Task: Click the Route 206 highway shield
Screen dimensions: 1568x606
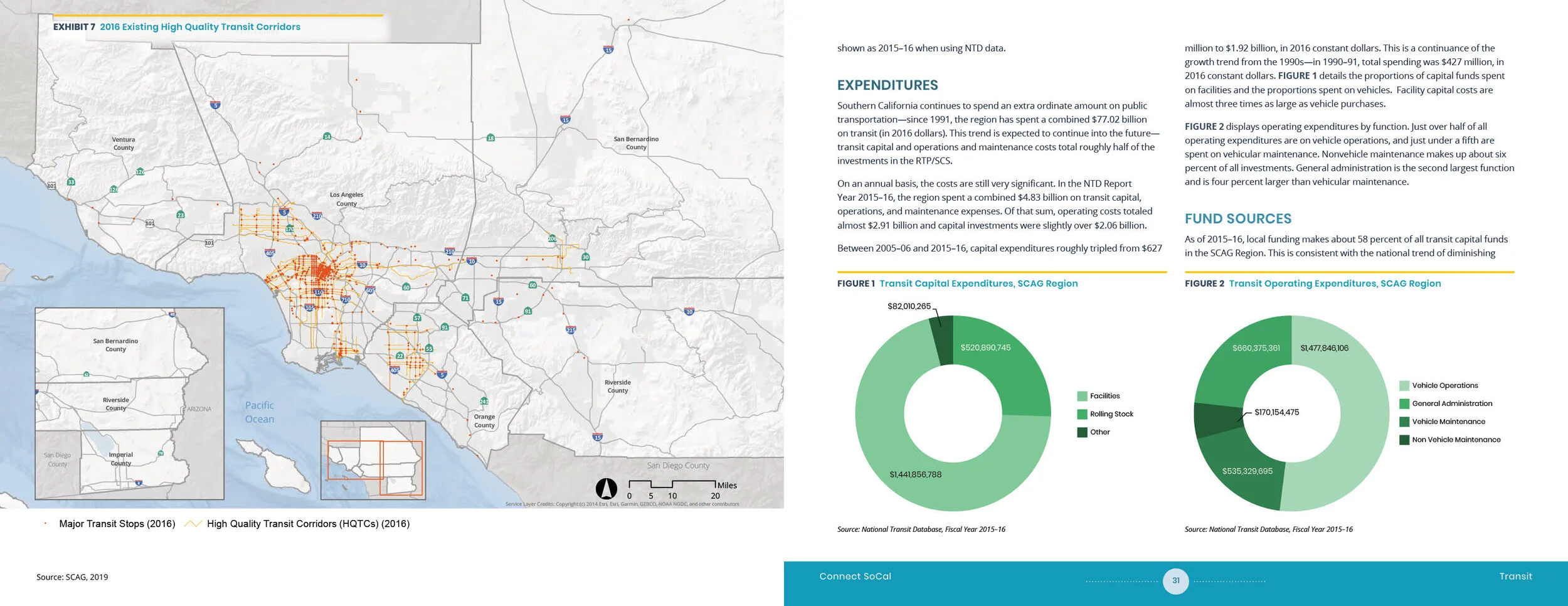Action: [x=552, y=238]
